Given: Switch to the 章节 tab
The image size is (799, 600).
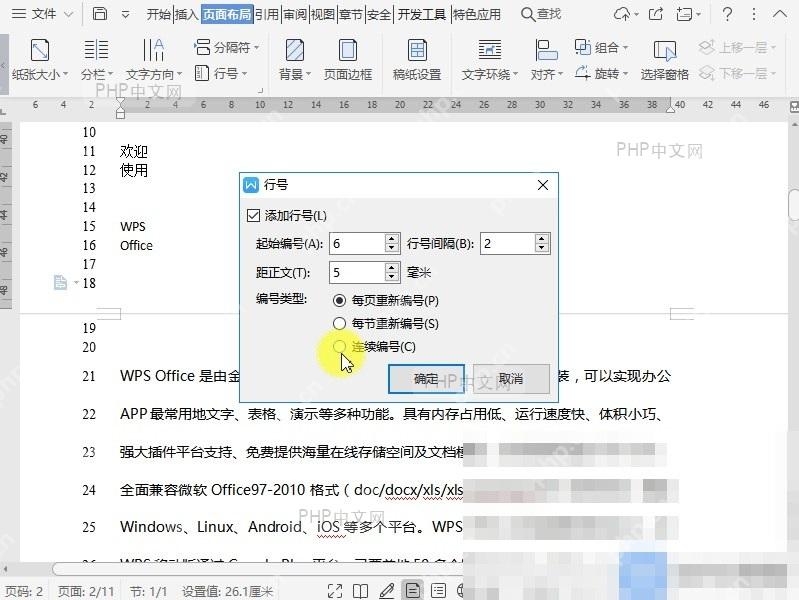Looking at the screenshot, I should pyautogui.click(x=351, y=14).
